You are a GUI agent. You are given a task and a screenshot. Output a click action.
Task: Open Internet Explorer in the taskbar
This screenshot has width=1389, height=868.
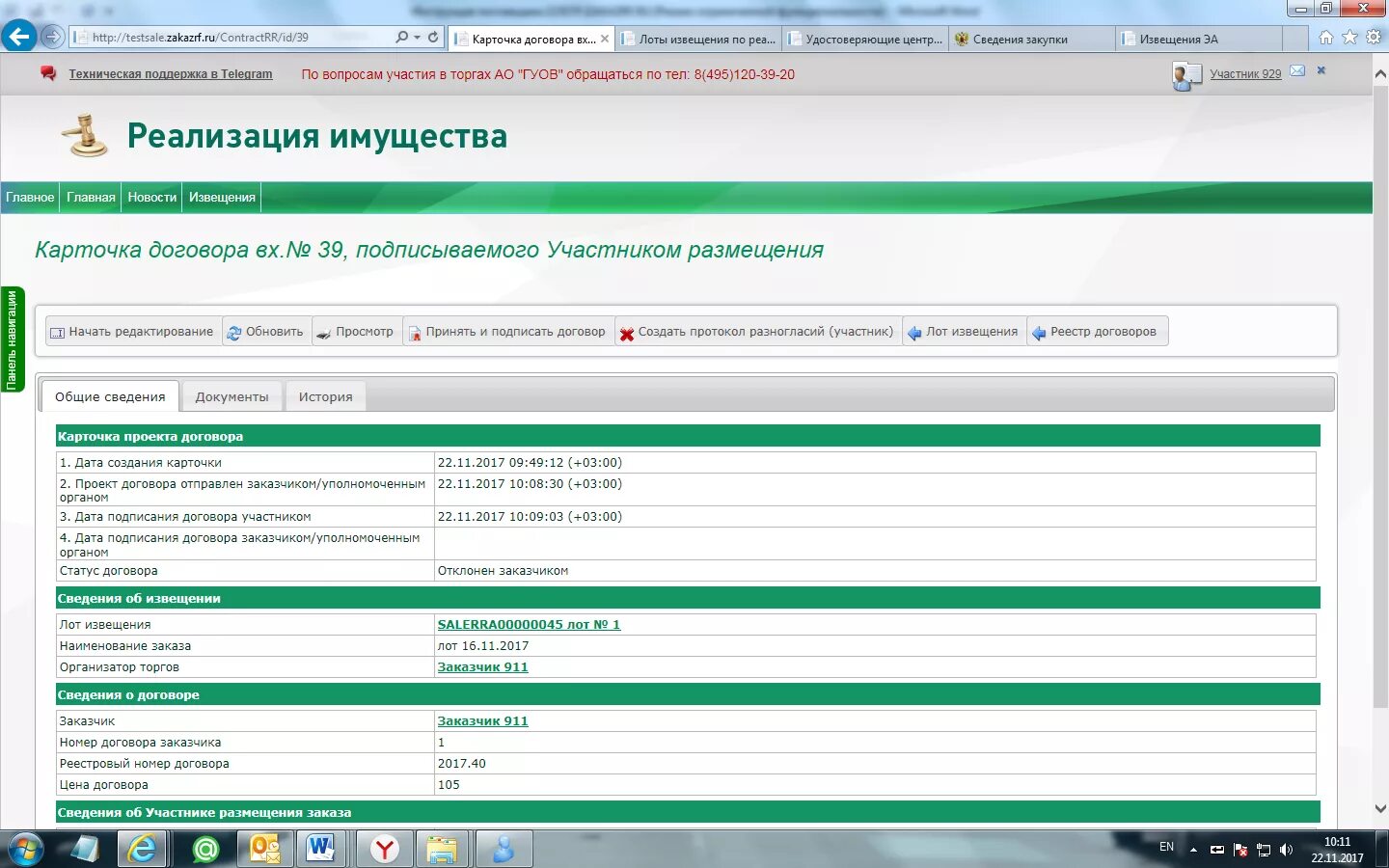tap(142, 849)
